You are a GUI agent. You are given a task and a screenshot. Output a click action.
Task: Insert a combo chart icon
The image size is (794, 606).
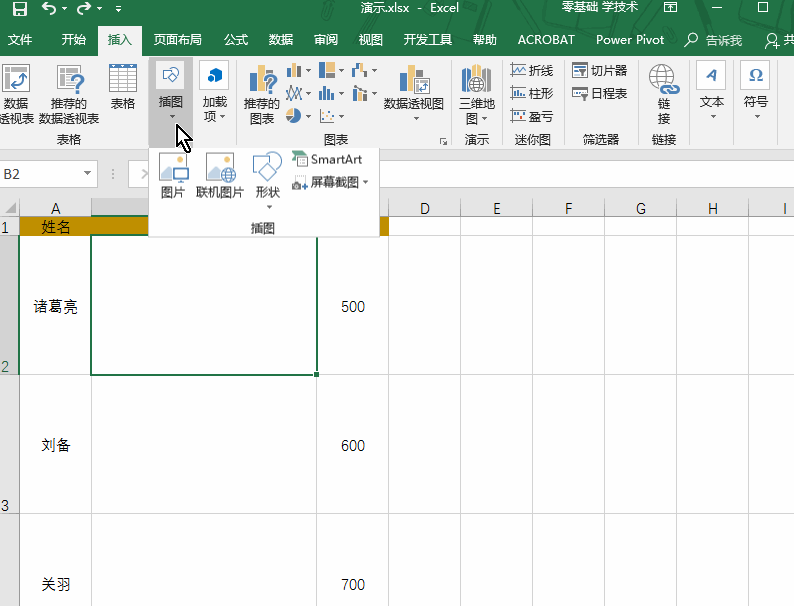click(x=360, y=93)
